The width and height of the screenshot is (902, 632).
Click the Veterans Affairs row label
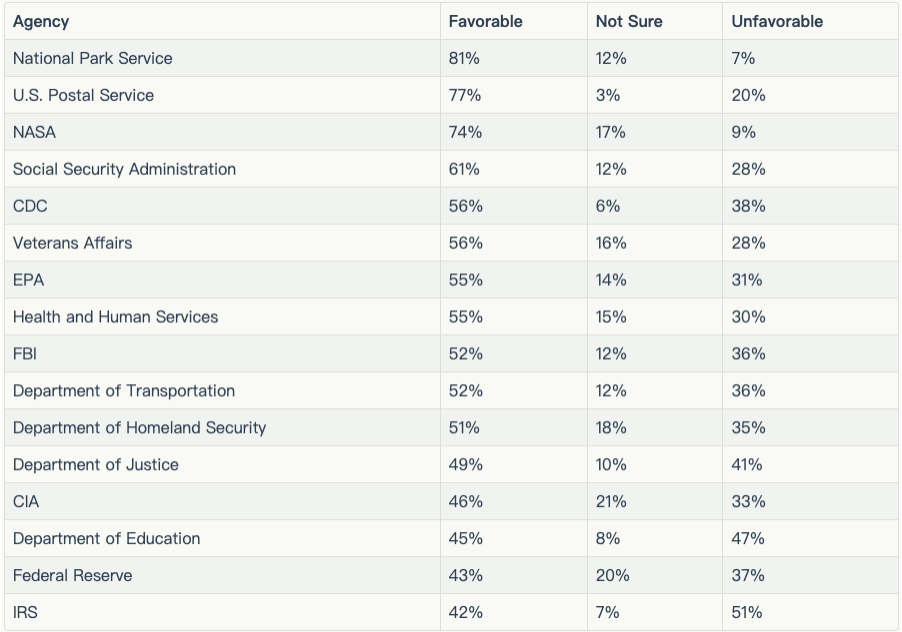click(72, 243)
